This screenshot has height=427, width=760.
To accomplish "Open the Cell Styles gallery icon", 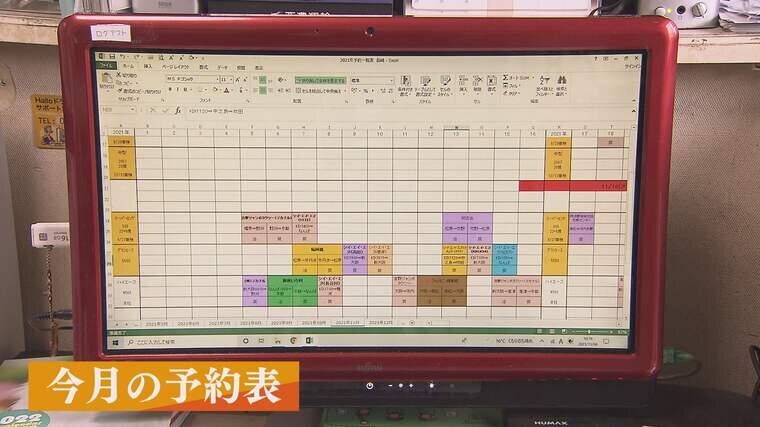I will (445, 82).
